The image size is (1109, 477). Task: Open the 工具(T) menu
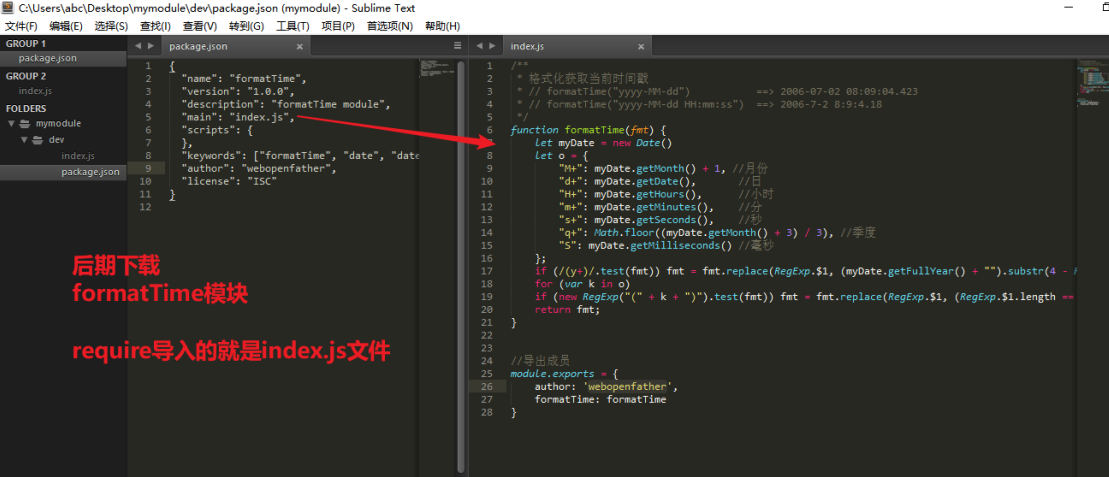click(x=292, y=26)
